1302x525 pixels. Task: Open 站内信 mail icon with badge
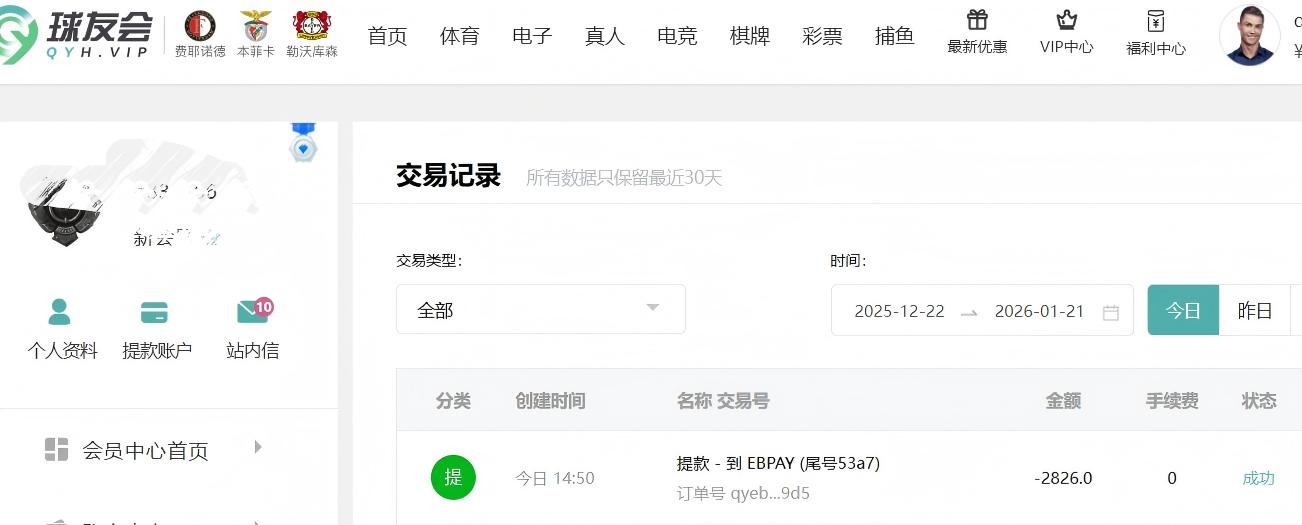(x=252, y=312)
